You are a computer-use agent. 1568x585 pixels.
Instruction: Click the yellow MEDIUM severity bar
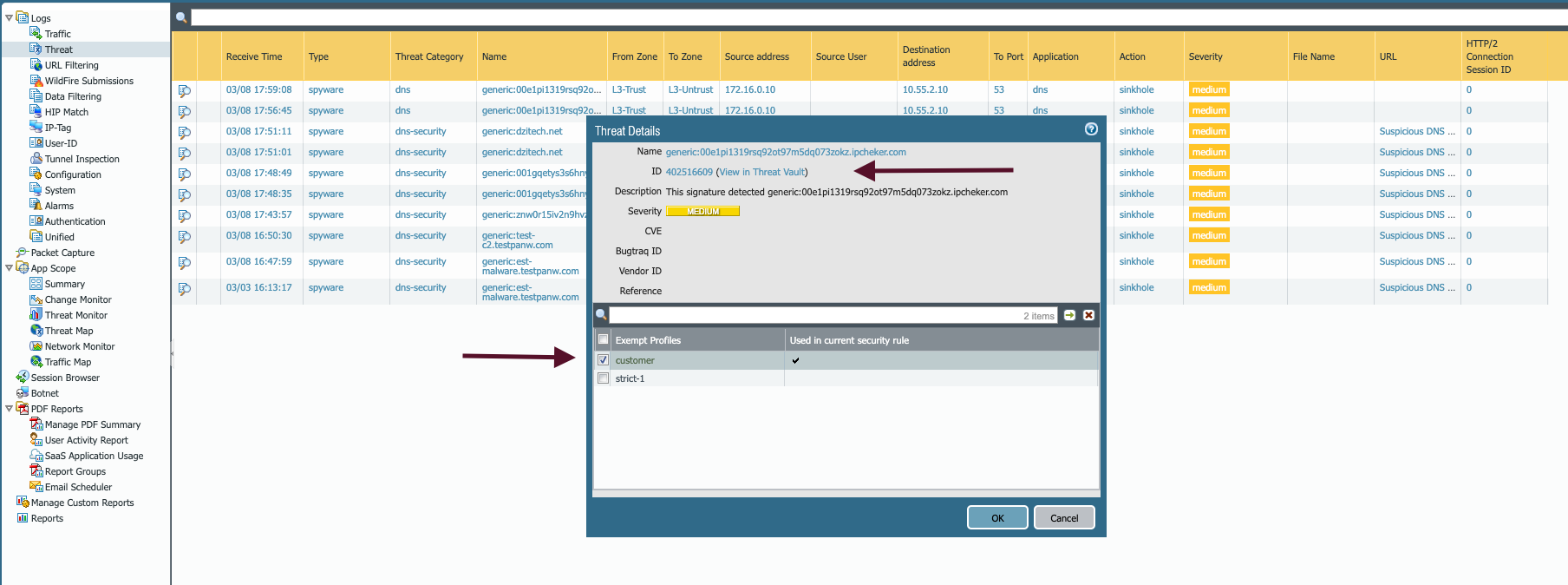point(702,212)
